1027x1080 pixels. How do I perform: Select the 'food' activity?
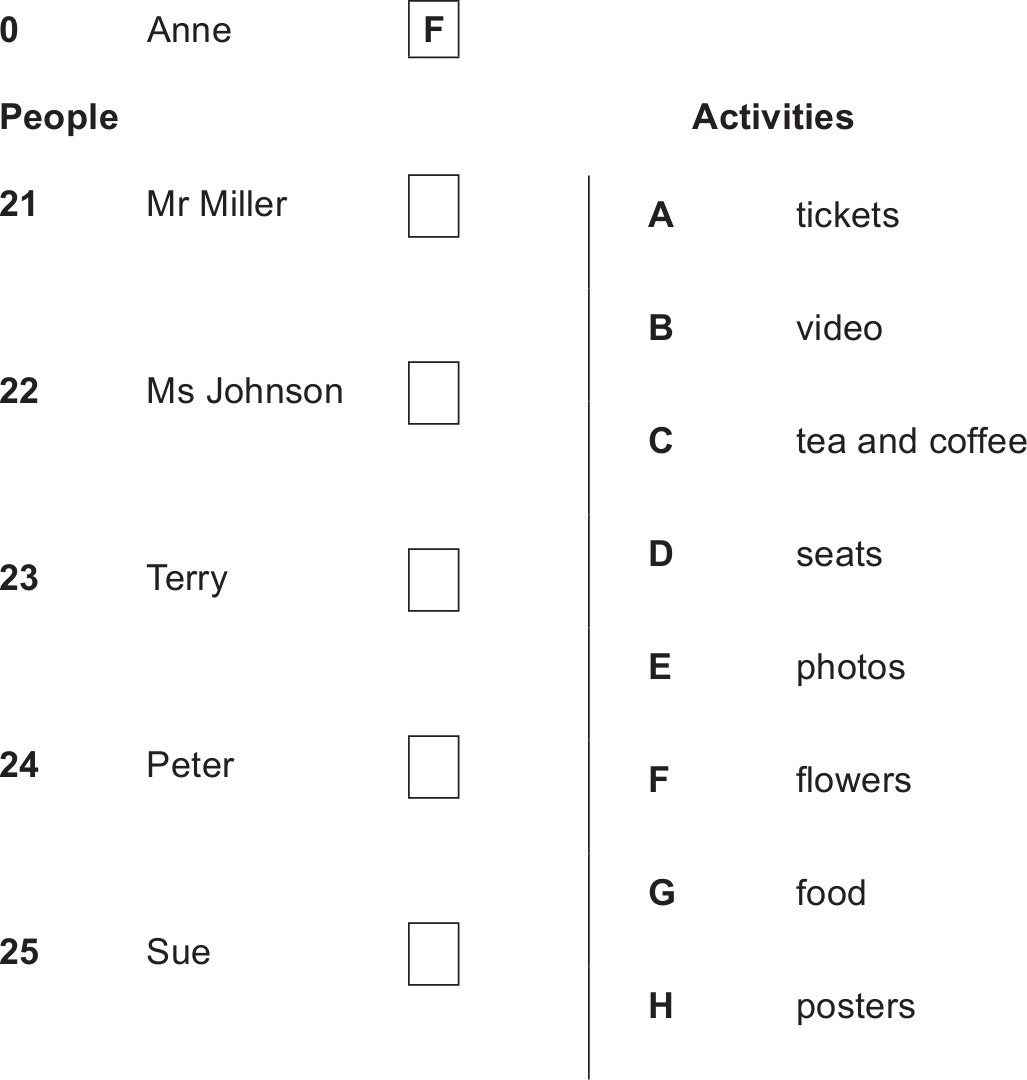831,893
